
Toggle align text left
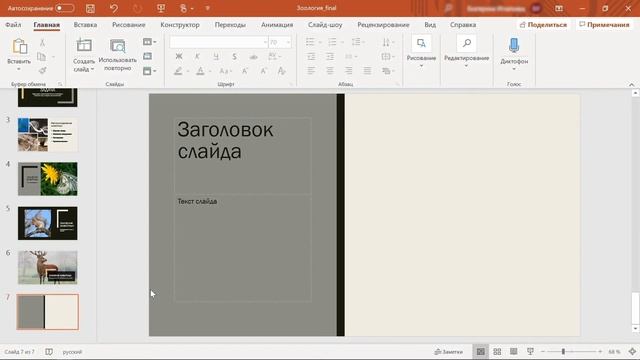tap(311, 71)
